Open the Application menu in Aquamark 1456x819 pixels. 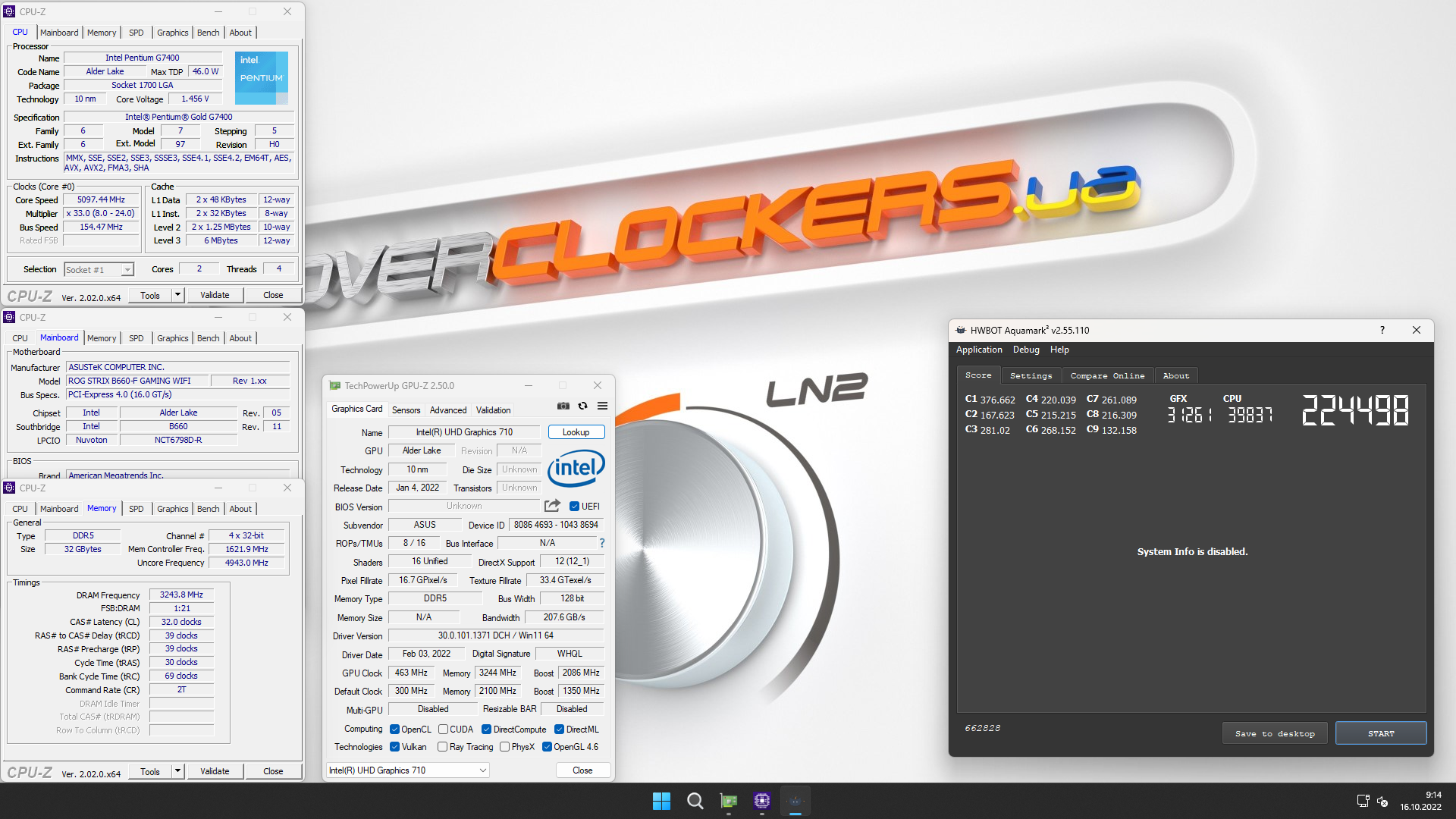point(979,350)
